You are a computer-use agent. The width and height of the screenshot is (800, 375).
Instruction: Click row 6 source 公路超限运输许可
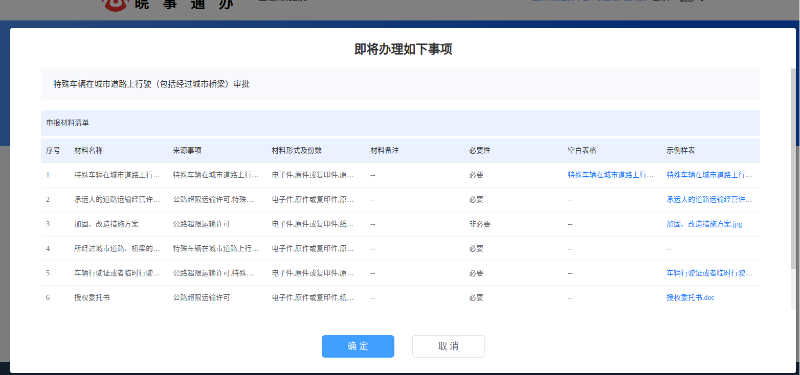click(x=201, y=297)
